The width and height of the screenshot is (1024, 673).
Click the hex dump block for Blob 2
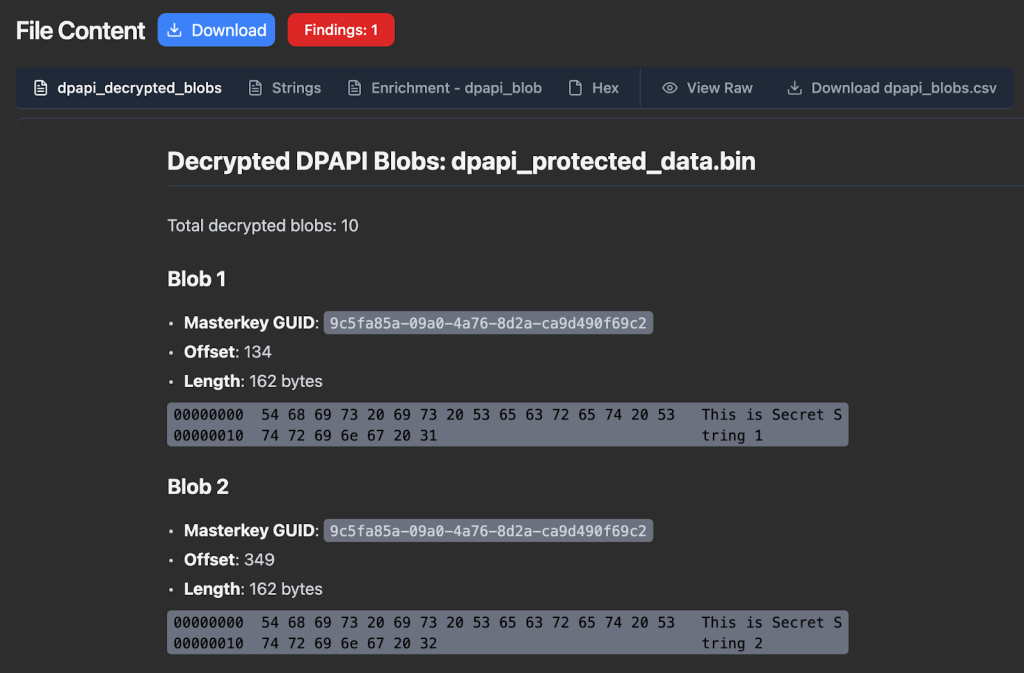tap(507, 633)
